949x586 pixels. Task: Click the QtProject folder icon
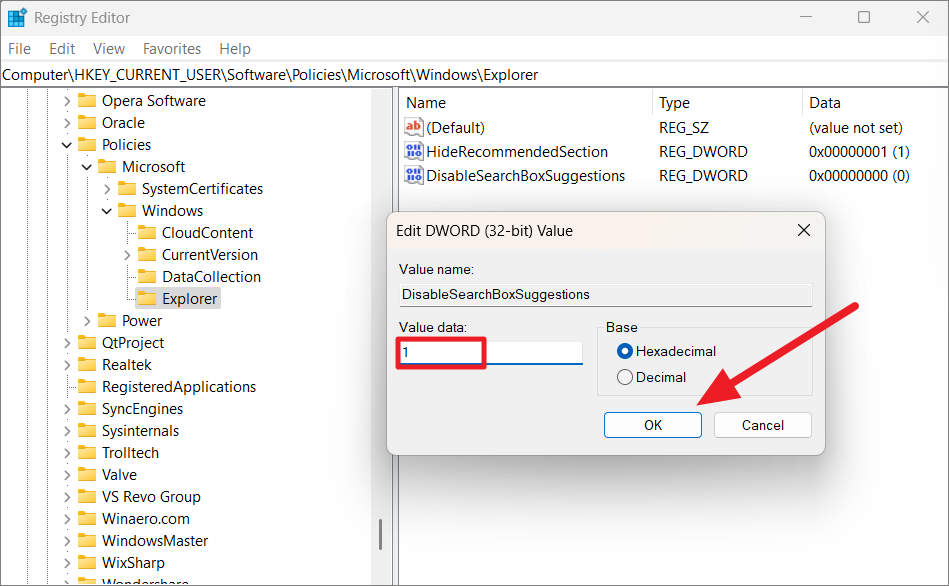(x=87, y=343)
